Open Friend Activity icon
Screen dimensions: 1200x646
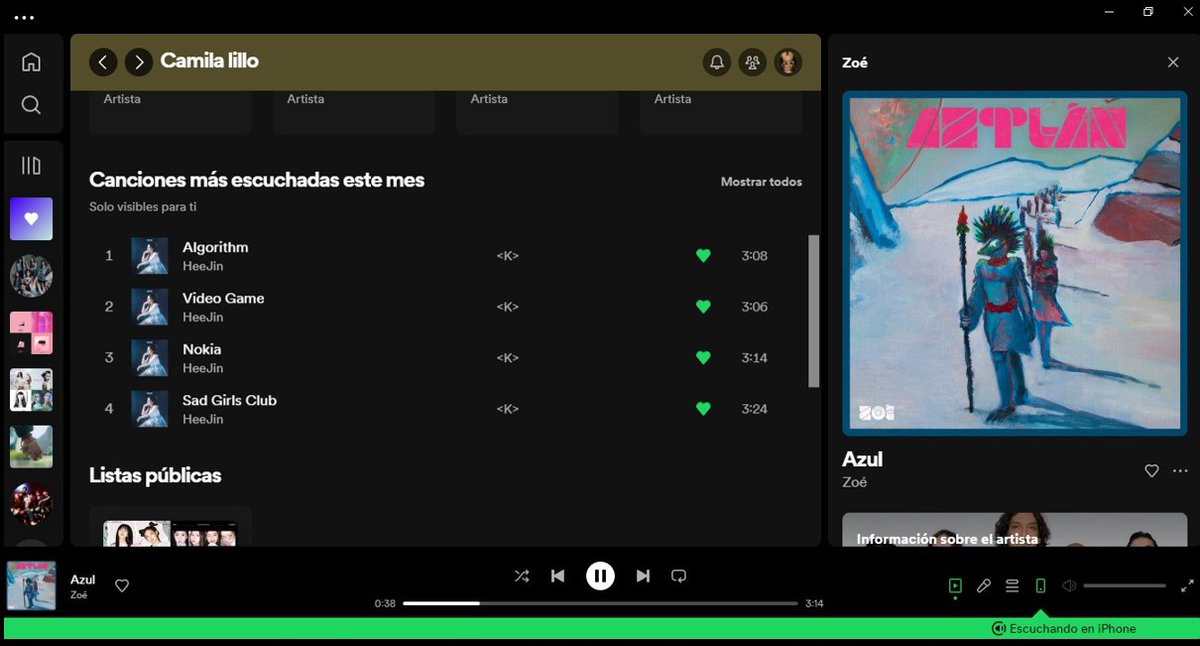pyautogui.click(x=752, y=62)
